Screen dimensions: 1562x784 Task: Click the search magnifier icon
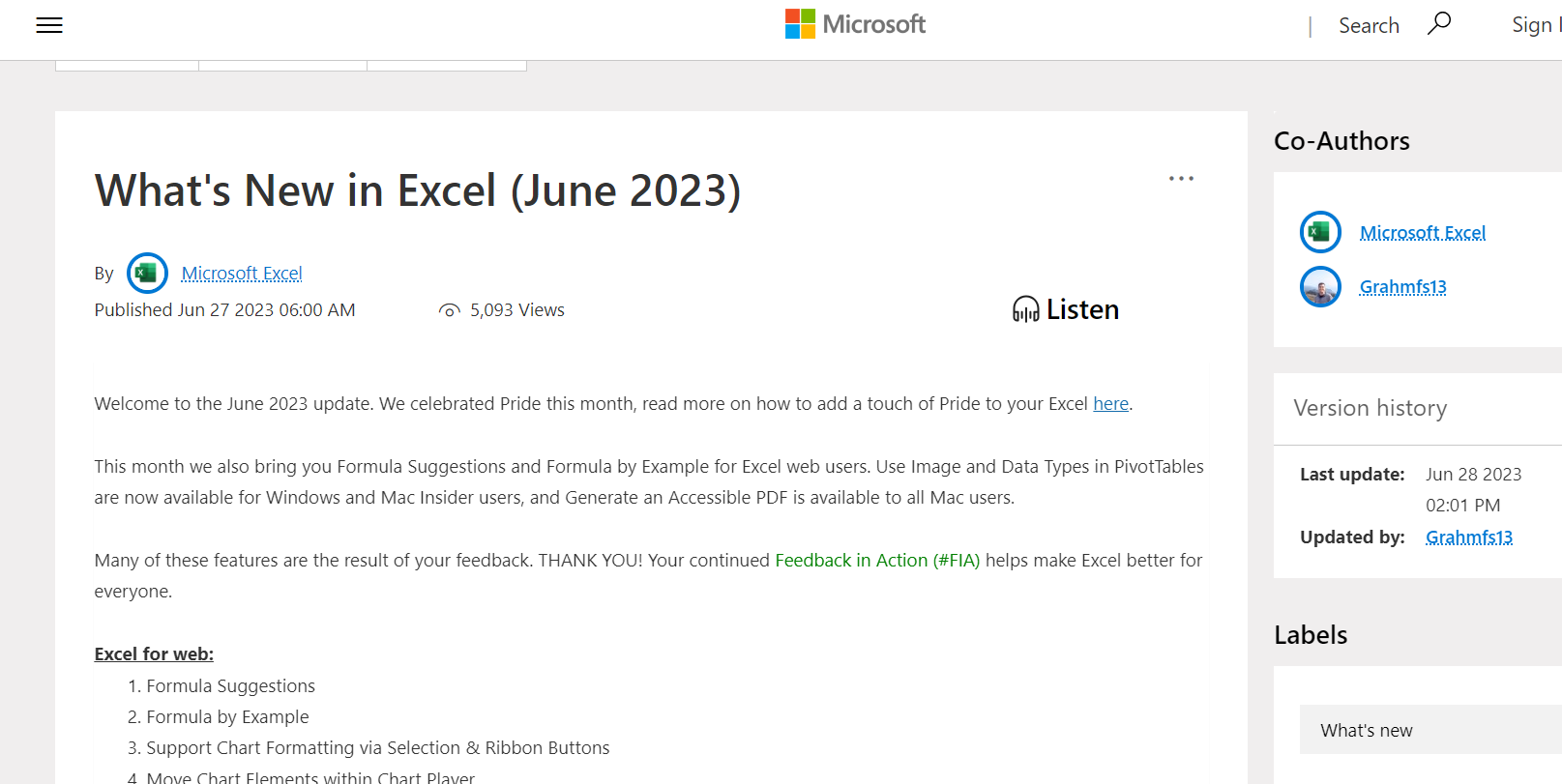(1439, 23)
